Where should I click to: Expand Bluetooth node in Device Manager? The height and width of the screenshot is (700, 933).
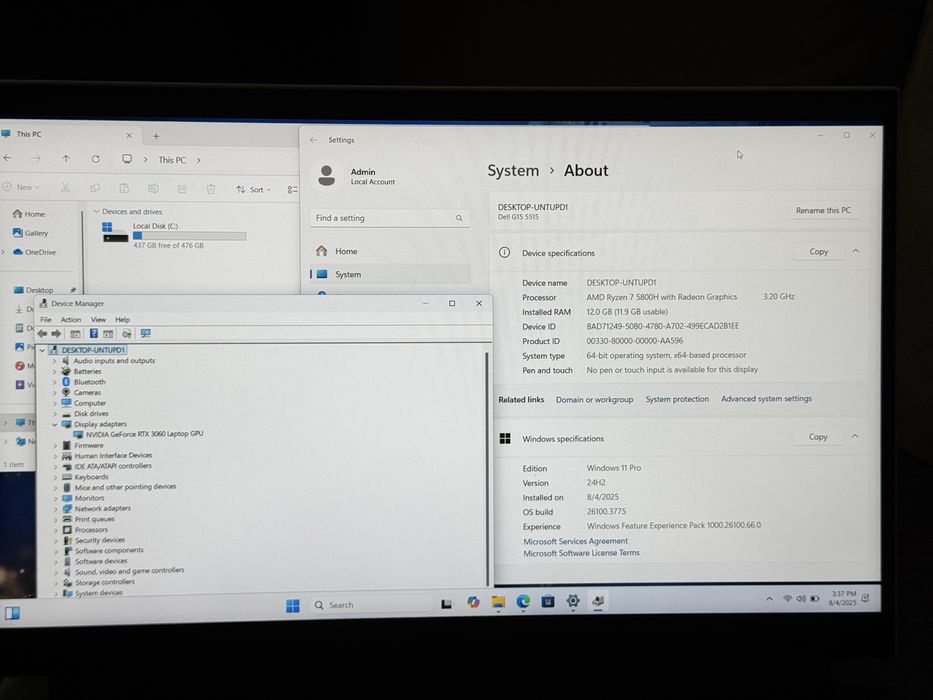(x=54, y=382)
